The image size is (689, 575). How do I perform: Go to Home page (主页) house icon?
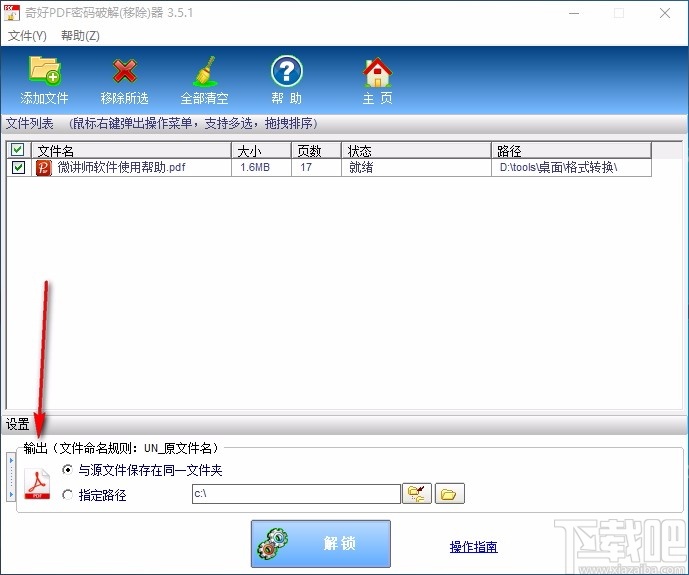(377, 72)
